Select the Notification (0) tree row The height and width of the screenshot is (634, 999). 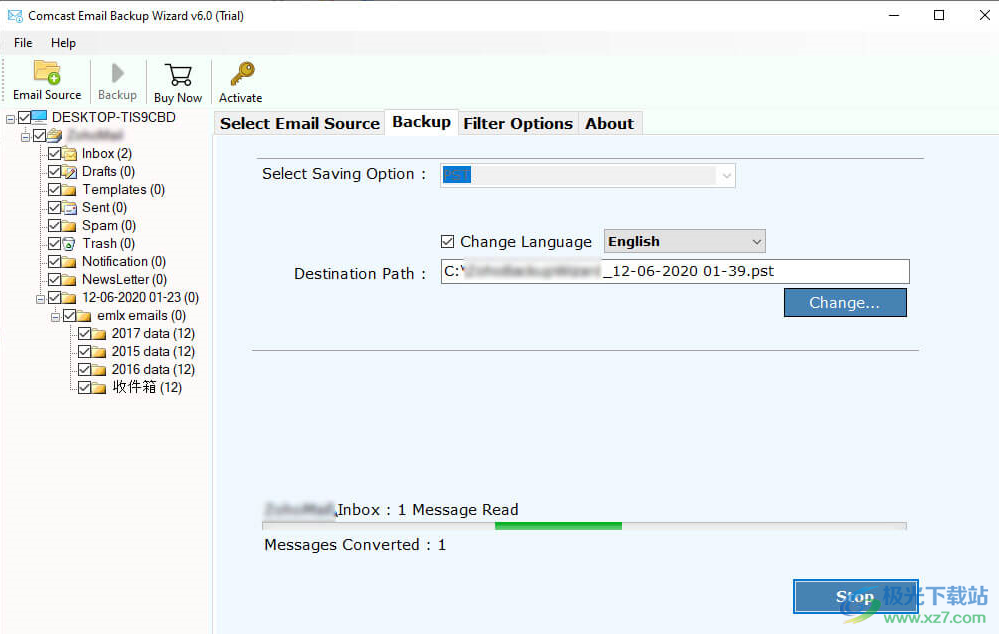[x=124, y=261]
